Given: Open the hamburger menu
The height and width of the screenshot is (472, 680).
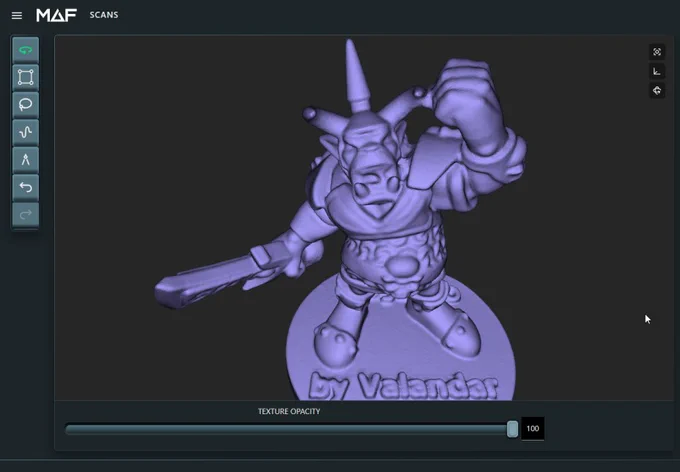Looking at the screenshot, I should 16,16.
